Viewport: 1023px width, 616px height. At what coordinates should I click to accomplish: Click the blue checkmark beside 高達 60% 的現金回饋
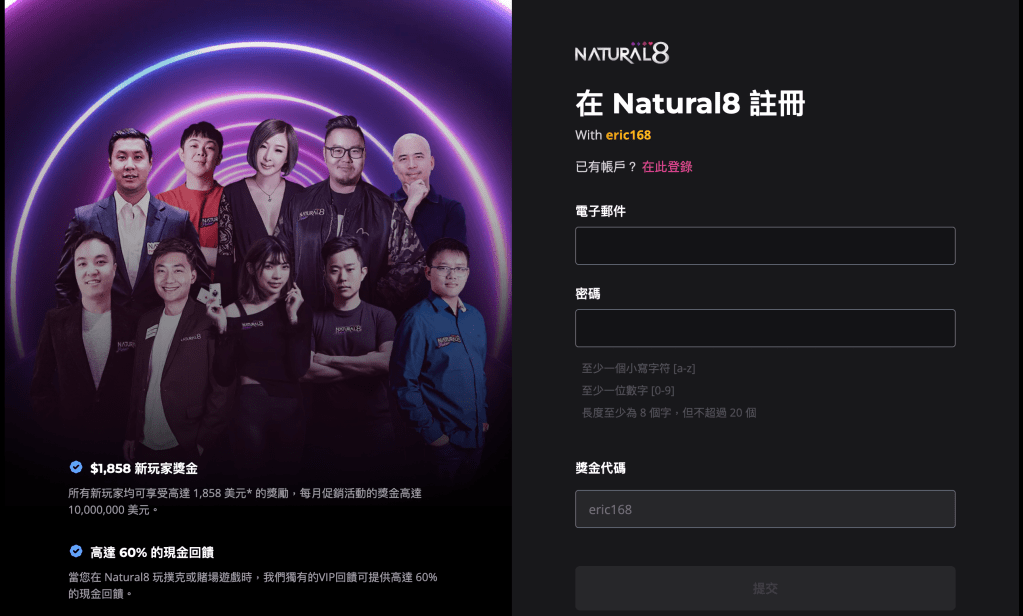76,551
